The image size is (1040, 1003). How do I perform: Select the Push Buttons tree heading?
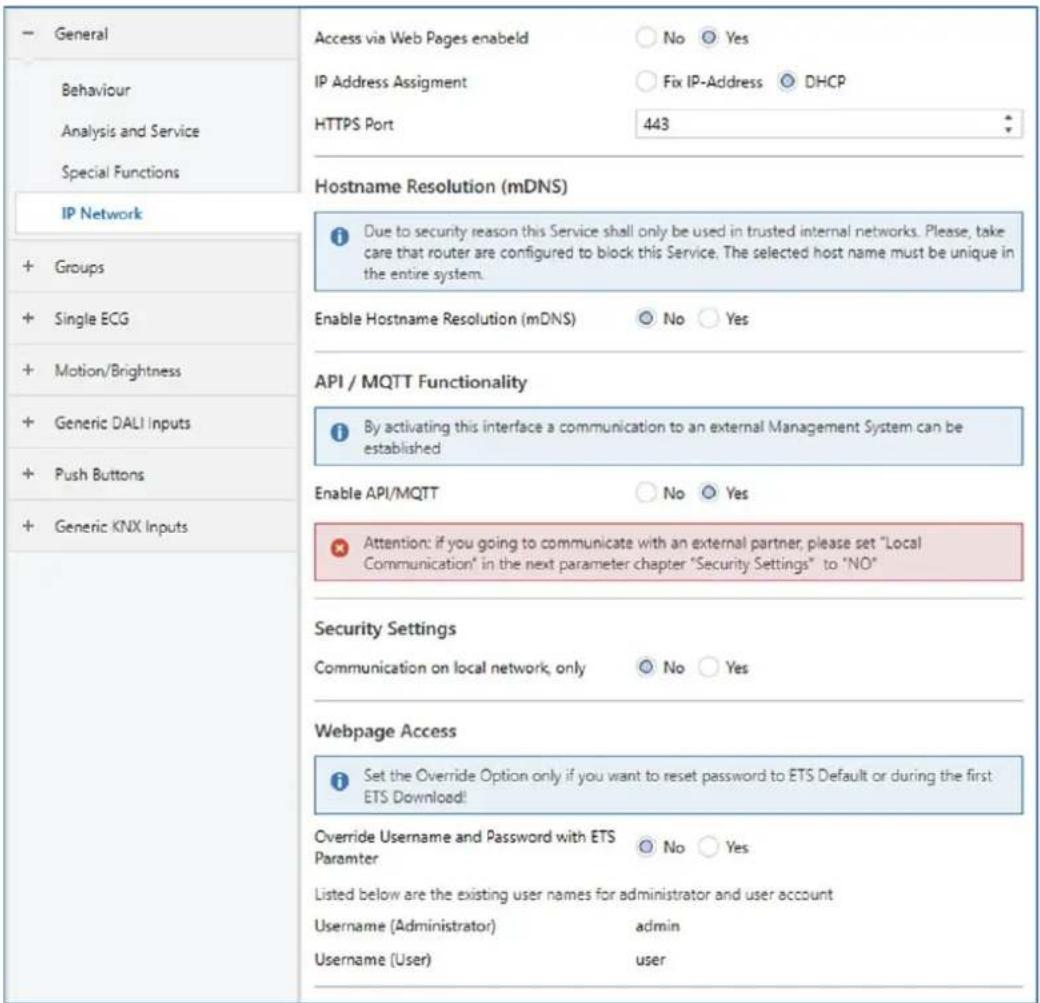click(x=99, y=474)
